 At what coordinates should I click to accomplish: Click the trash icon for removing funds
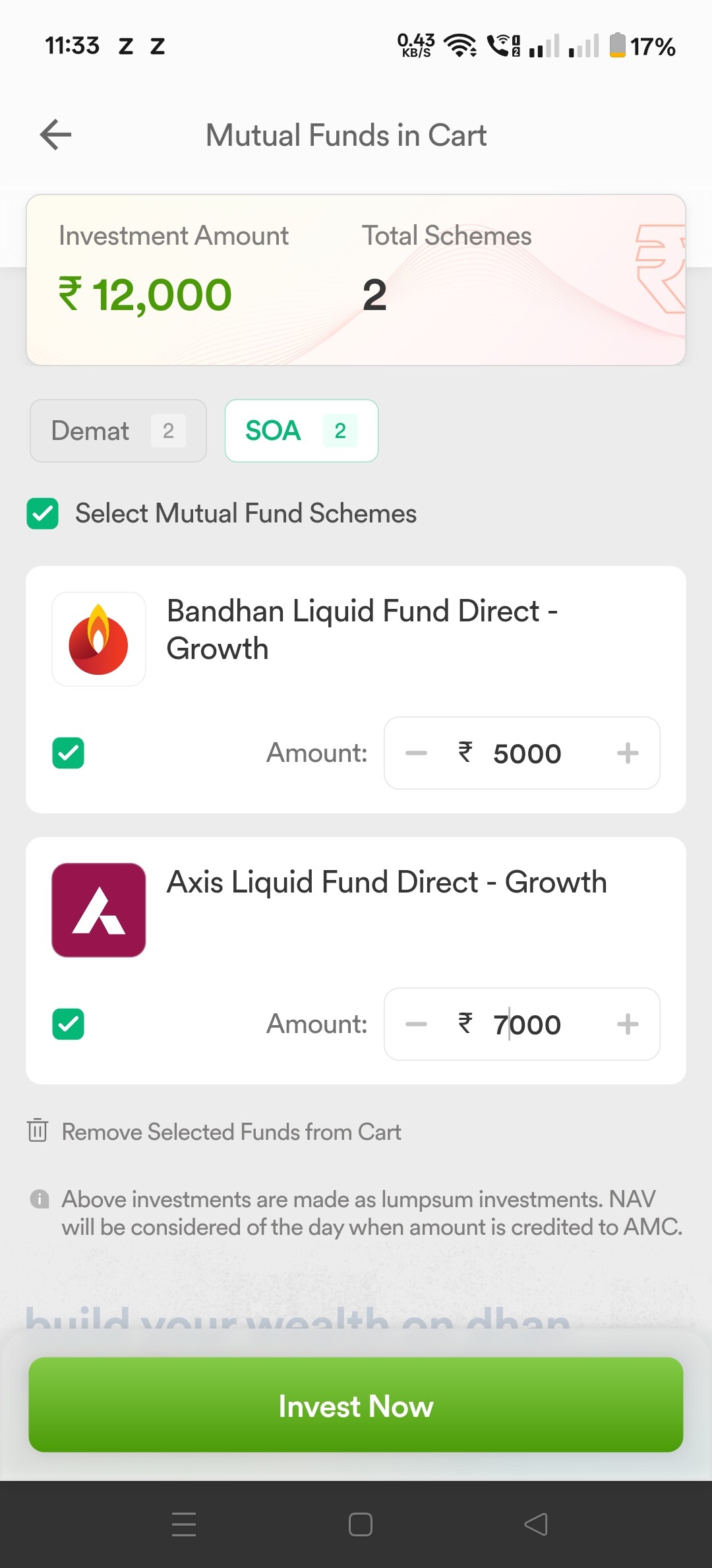point(38,1131)
